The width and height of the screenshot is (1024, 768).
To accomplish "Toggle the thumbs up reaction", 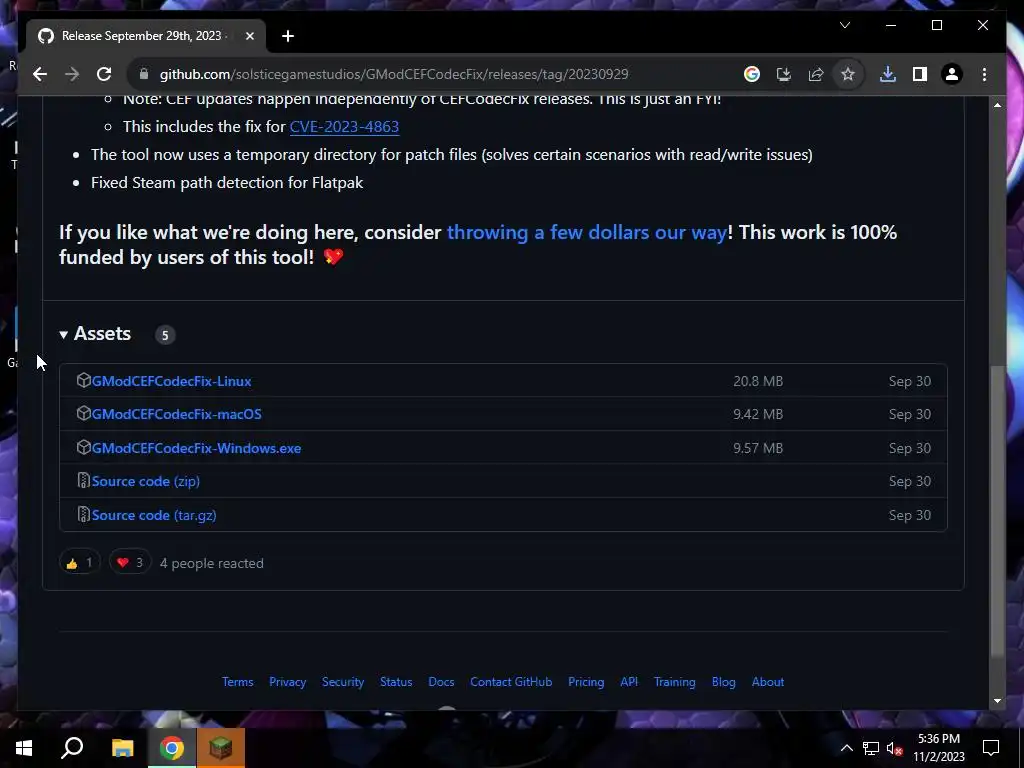I will (79, 563).
